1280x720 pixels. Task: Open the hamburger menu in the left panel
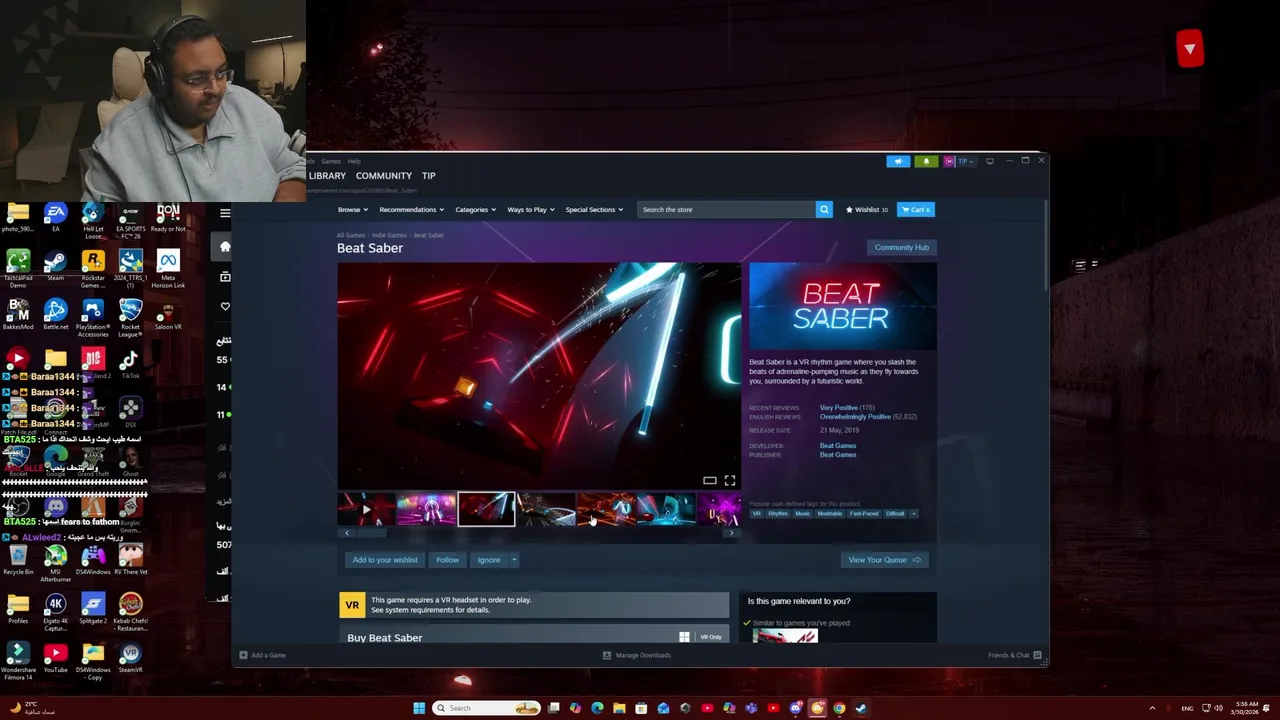click(225, 213)
